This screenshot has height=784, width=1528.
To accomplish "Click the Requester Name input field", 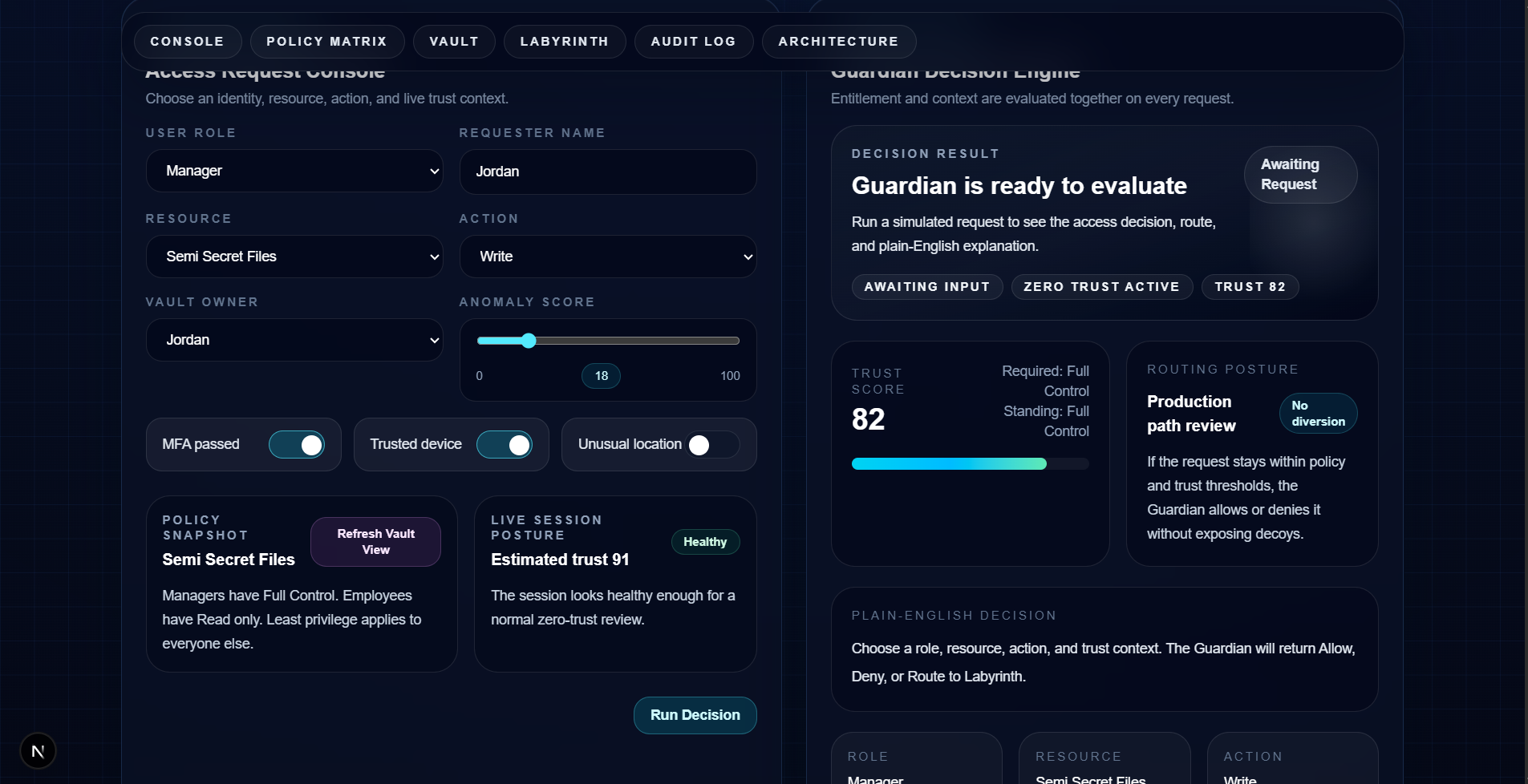I will (607, 171).
